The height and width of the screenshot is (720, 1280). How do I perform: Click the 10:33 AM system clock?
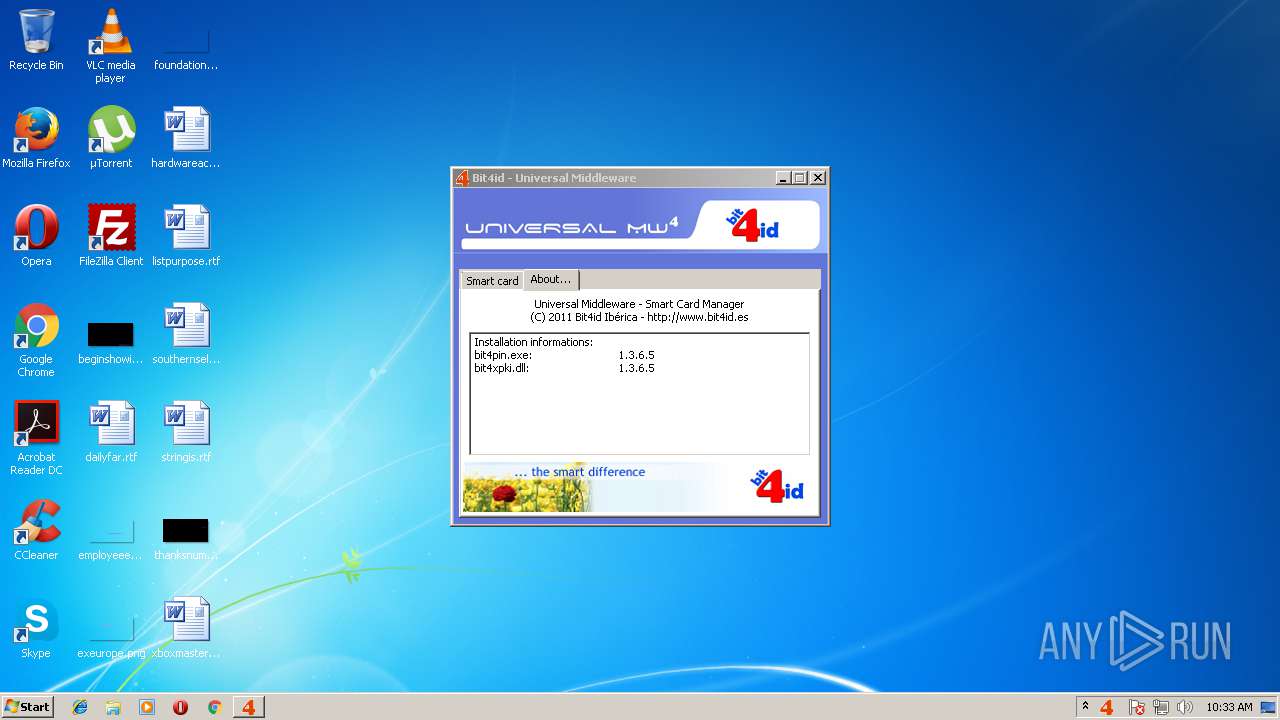(x=1229, y=707)
